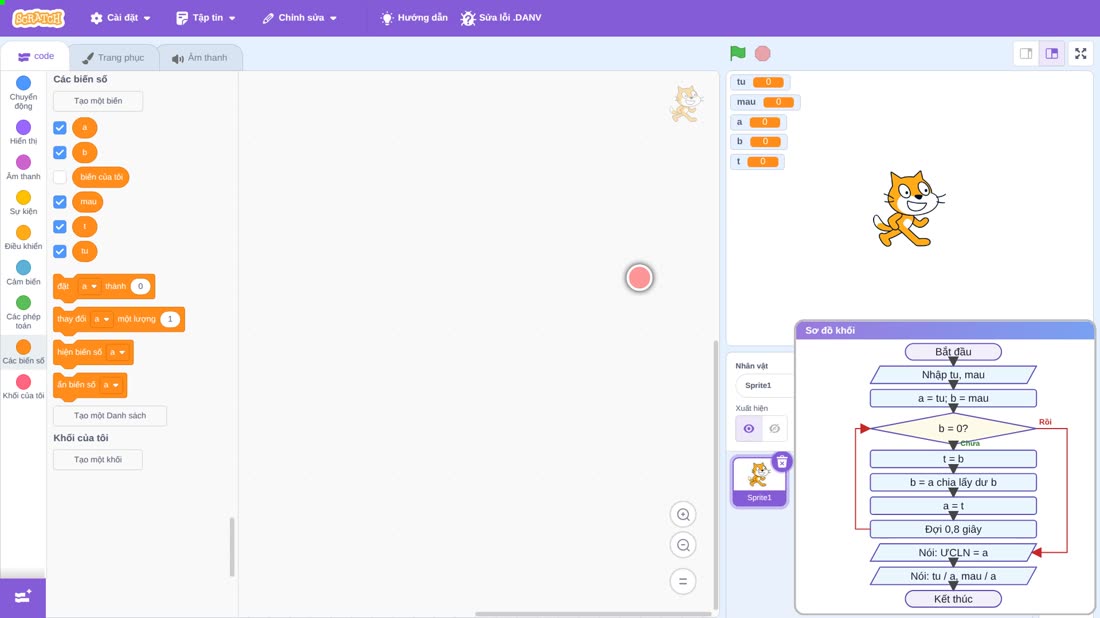Select the Sự kiện block category
Screen dimensions: 1100x618
23,202
